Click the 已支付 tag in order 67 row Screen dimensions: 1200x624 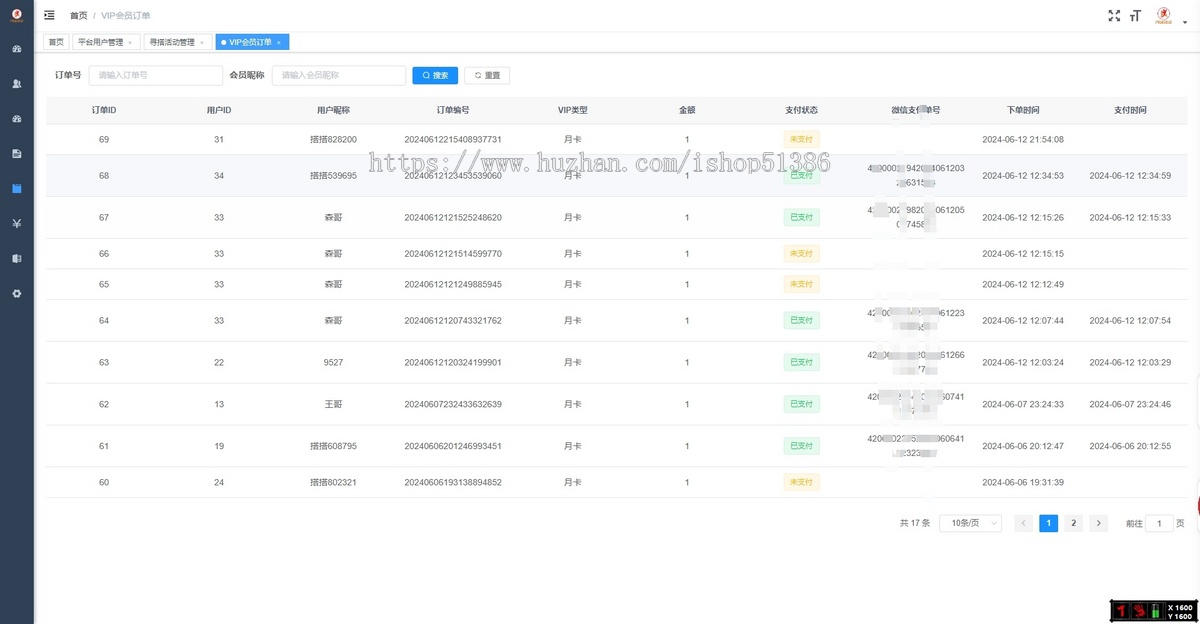point(801,217)
